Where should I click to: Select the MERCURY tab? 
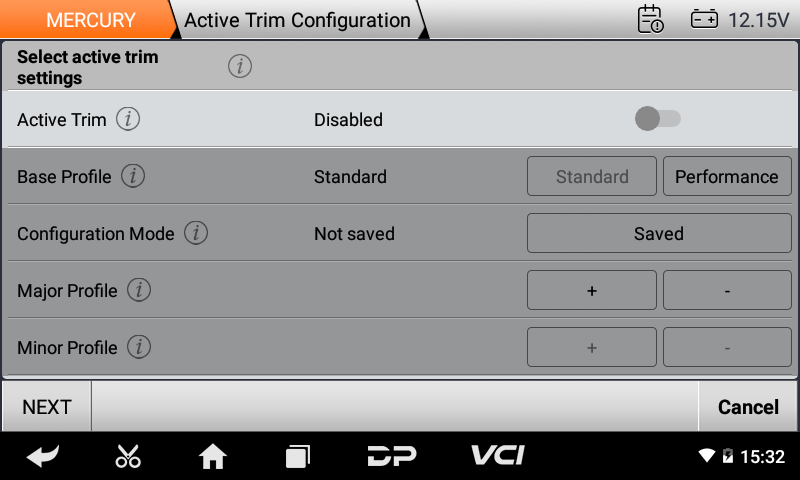90,20
